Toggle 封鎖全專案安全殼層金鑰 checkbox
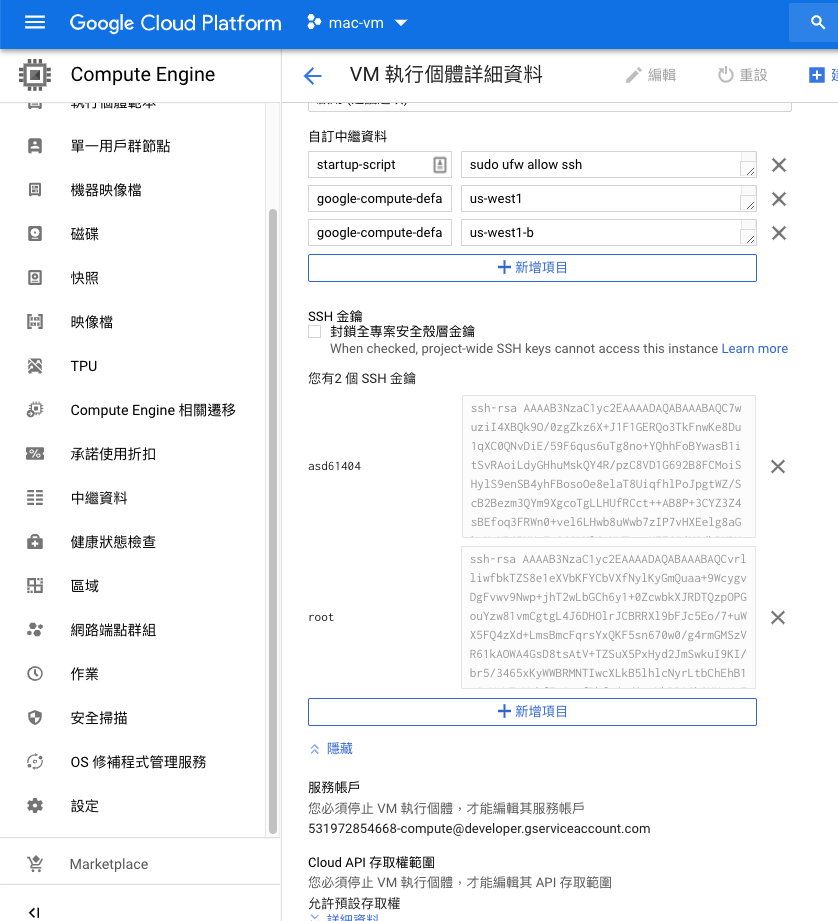Screen dimensions: 838x921 (x=315, y=332)
